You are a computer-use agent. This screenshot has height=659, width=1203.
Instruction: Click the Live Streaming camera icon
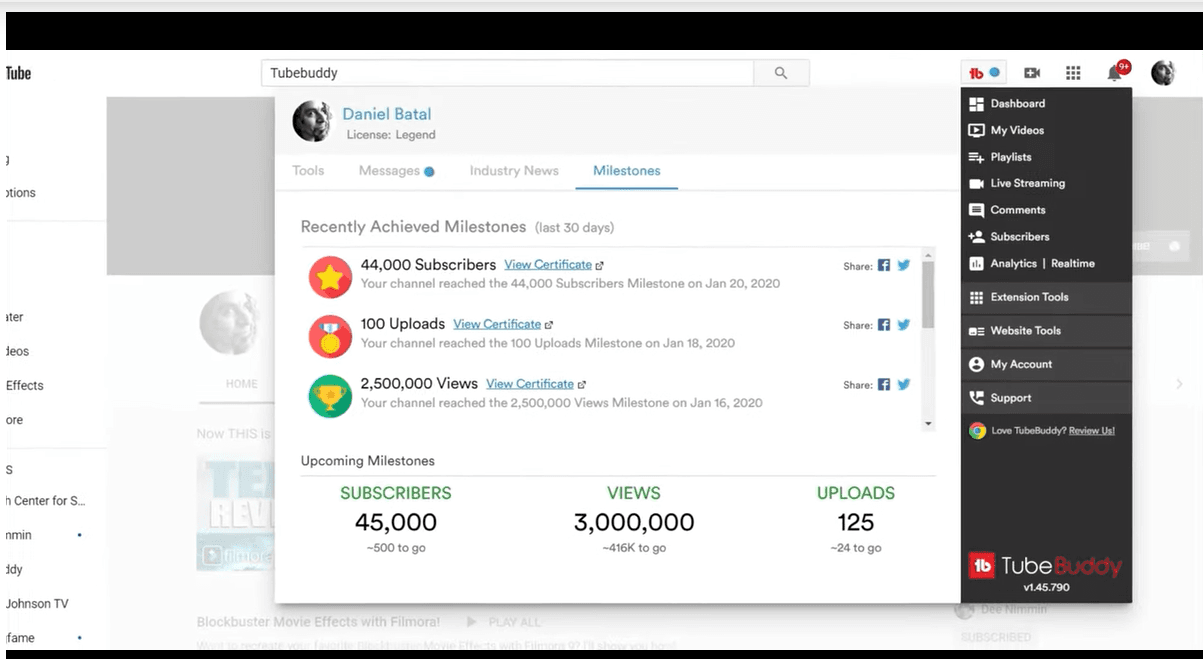pos(977,183)
